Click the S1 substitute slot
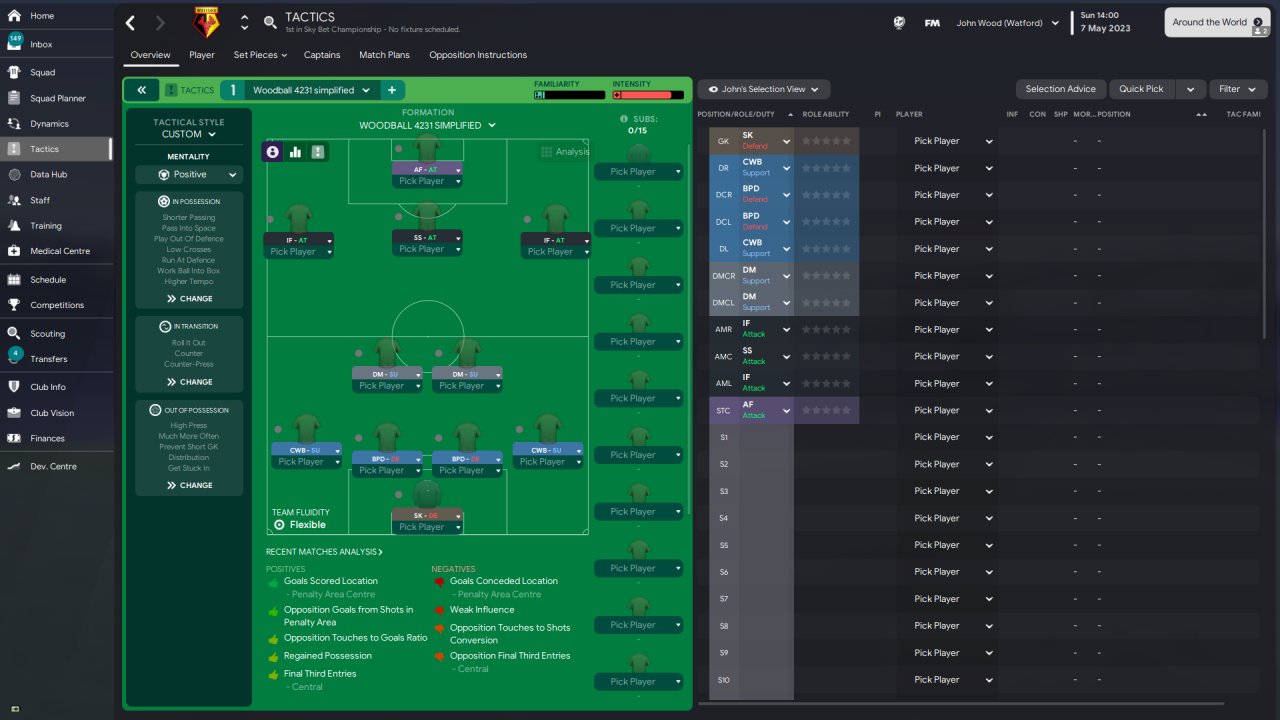This screenshot has width=1280, height=720. (x=724, y=438)
